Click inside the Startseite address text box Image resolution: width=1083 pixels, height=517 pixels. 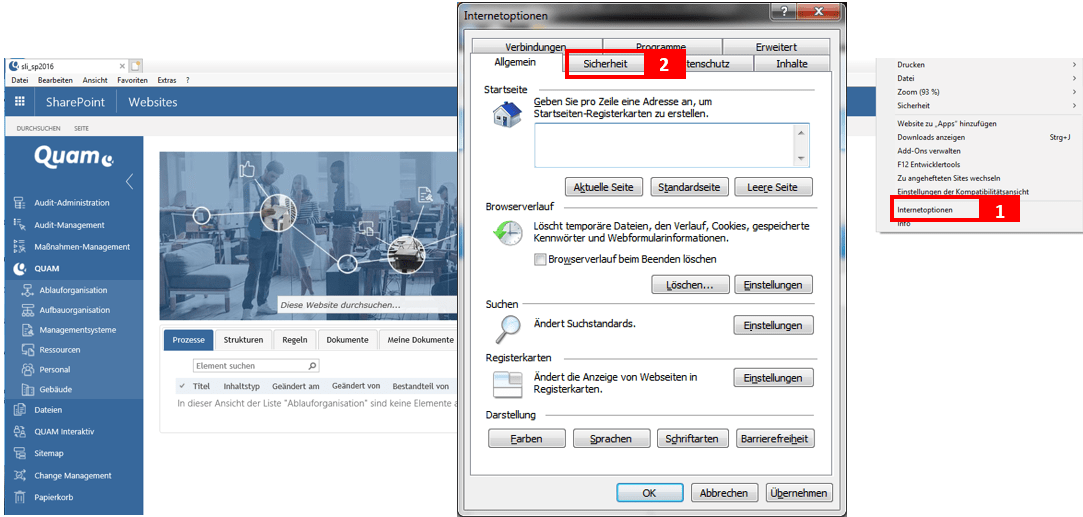[x=664, y=145]
